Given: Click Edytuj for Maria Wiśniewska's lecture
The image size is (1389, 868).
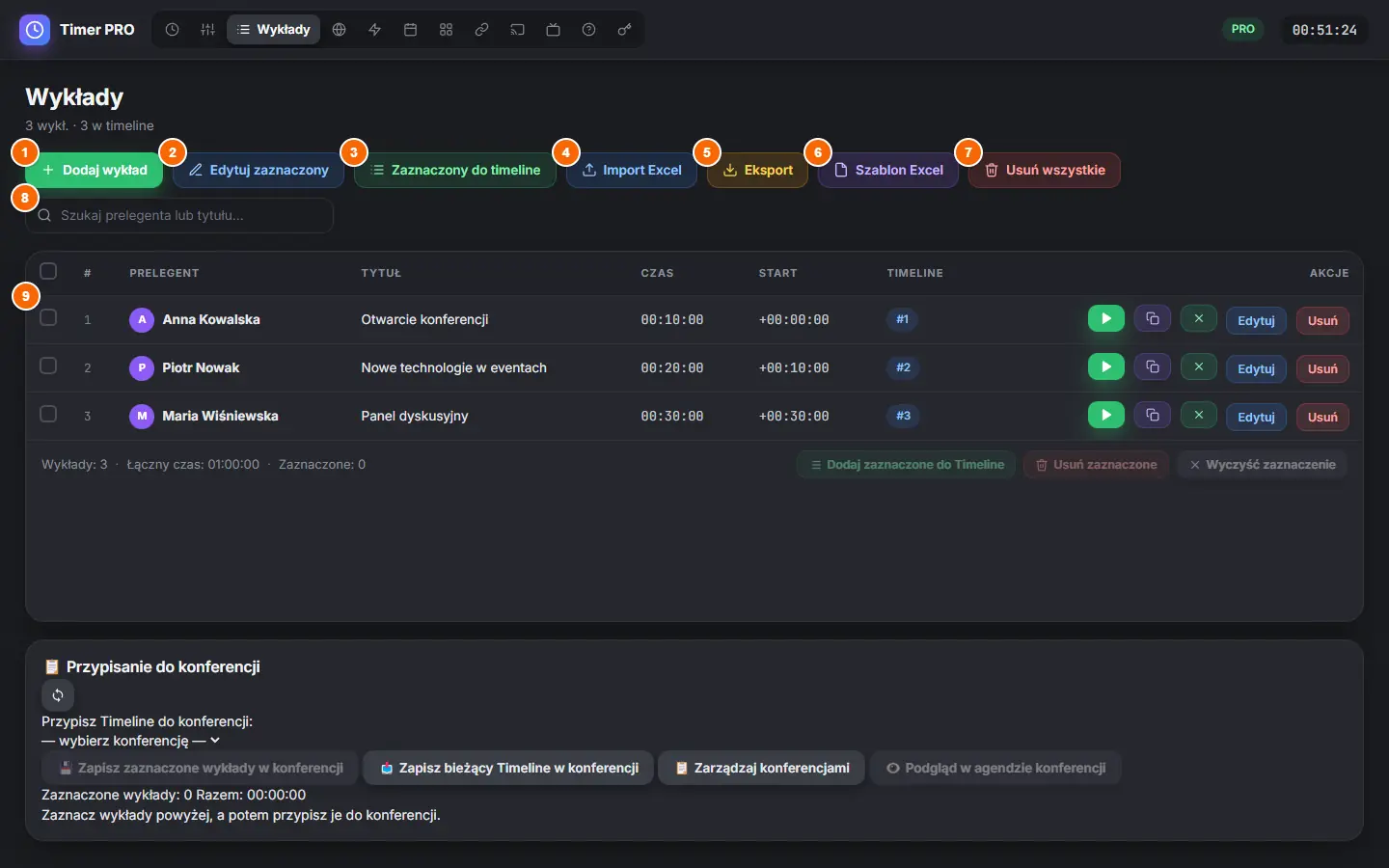Looking at the screenshot, I should (x=1256, y=417).
